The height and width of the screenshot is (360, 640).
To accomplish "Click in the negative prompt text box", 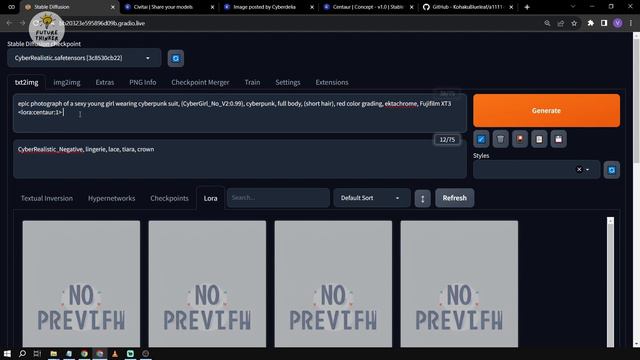I will point(240,159).
